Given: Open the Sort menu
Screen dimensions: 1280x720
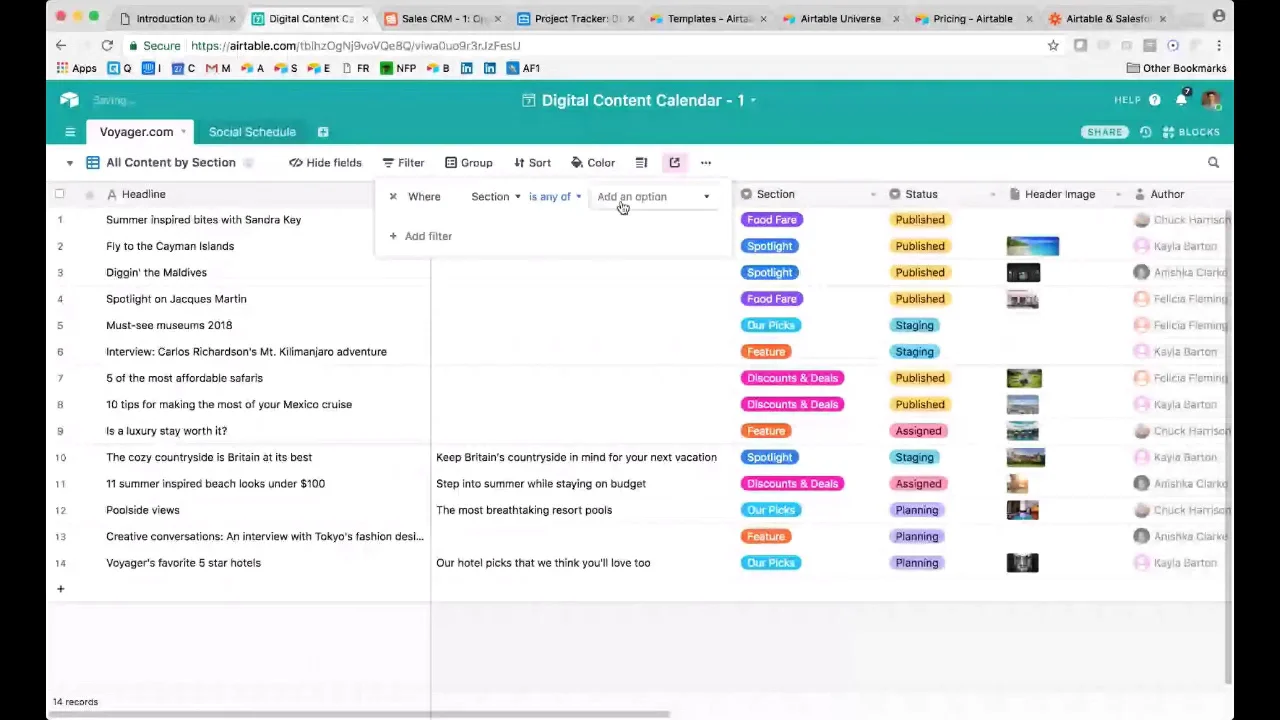Looking at the screenshot, I should point(532,163).
